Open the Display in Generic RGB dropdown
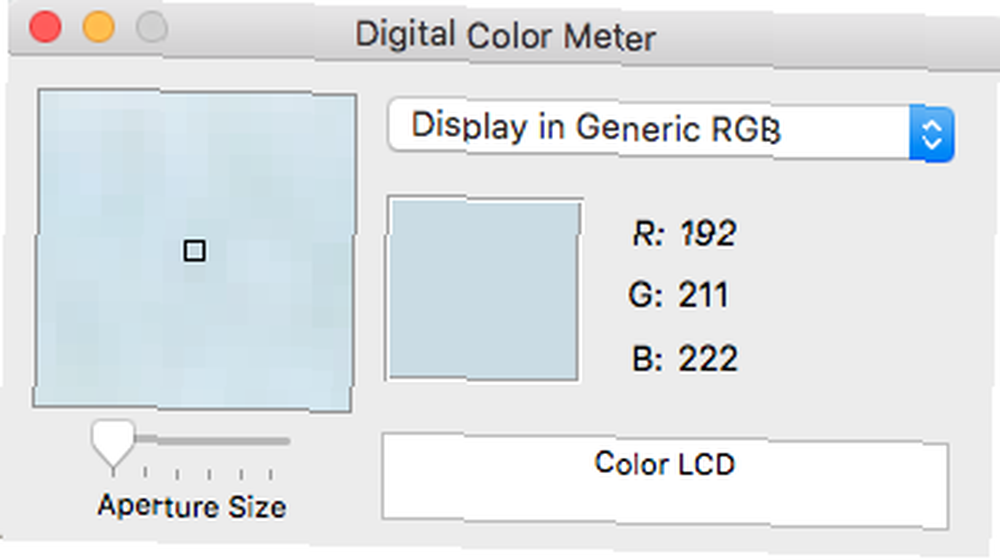Viewport: 1000px width, 560px height. (x=670, y=129)
